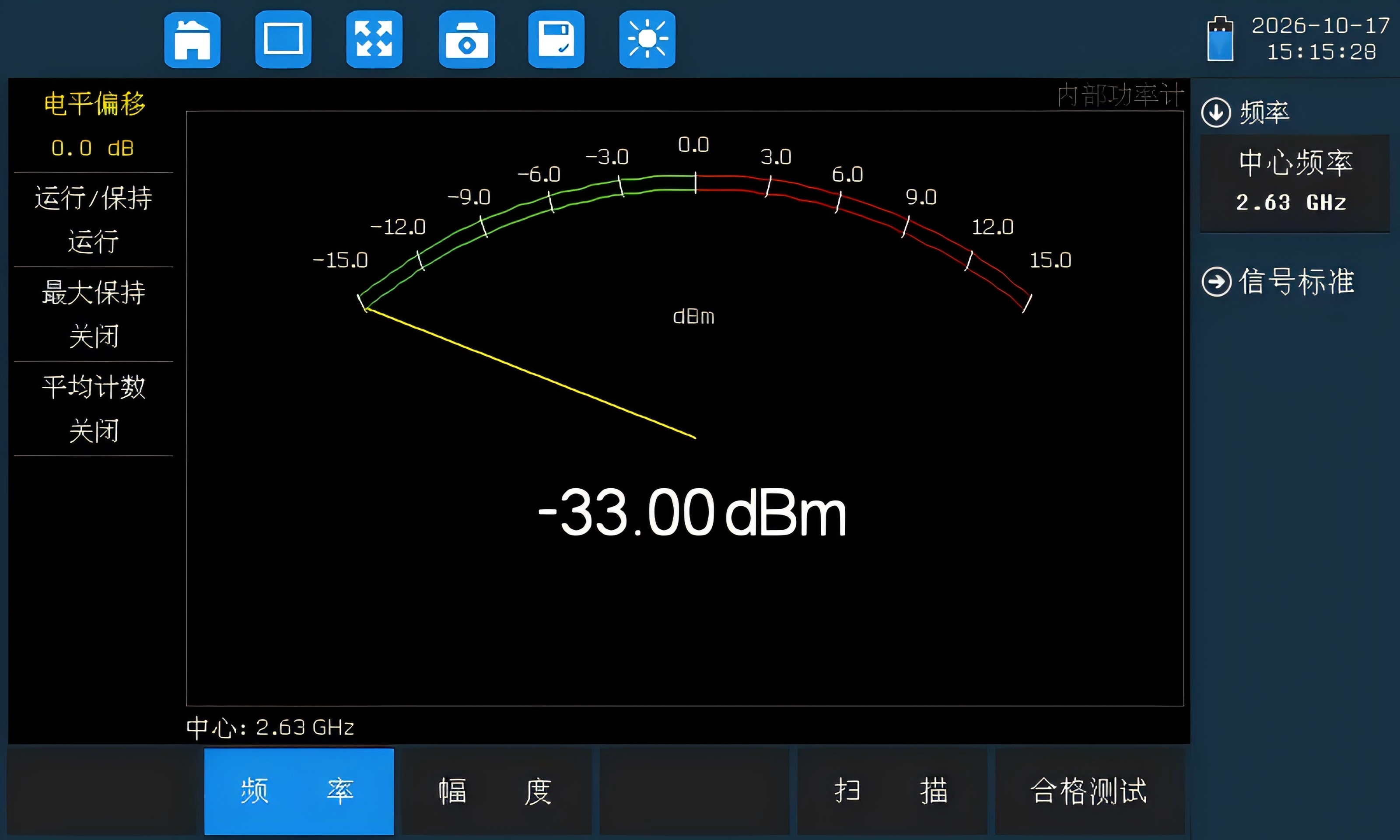This screenshot has height=840, width=1400.
Task: Click the 6.0 scale label
Action: click(x=848, y=174)
